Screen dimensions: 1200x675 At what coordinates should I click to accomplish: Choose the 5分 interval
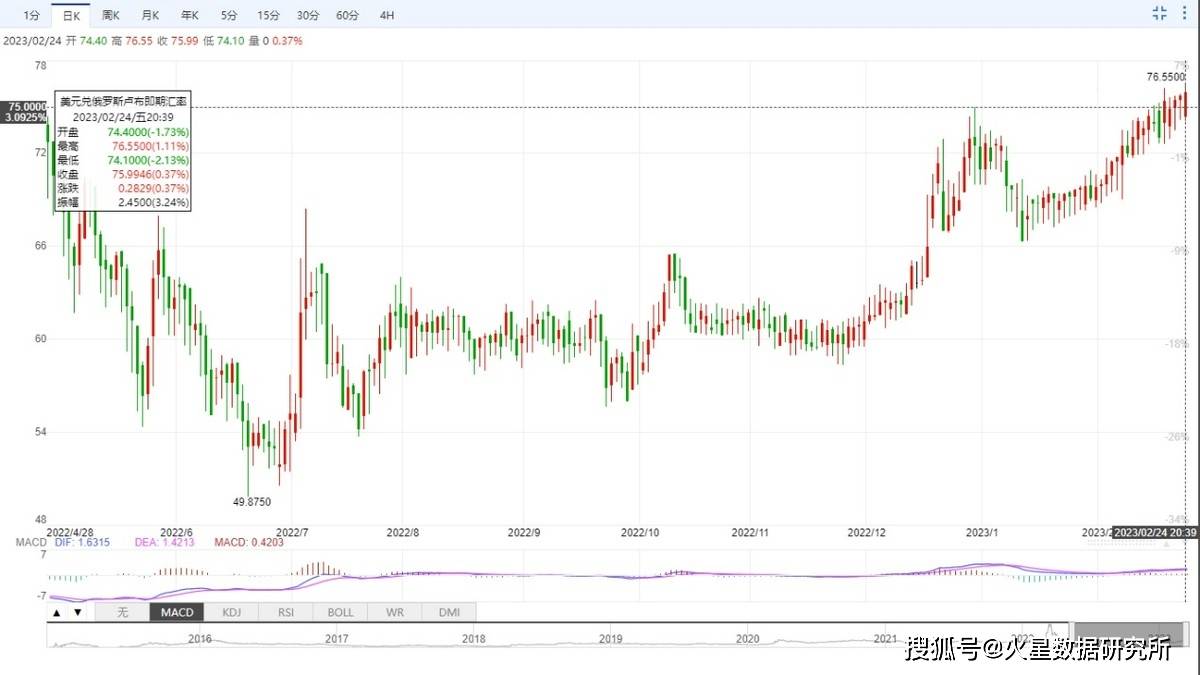click(229, 15)
